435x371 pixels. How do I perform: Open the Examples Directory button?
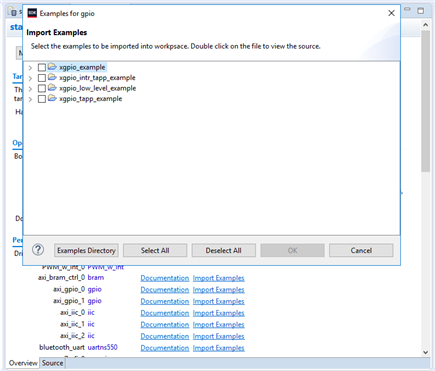click(x=86, y=250)
